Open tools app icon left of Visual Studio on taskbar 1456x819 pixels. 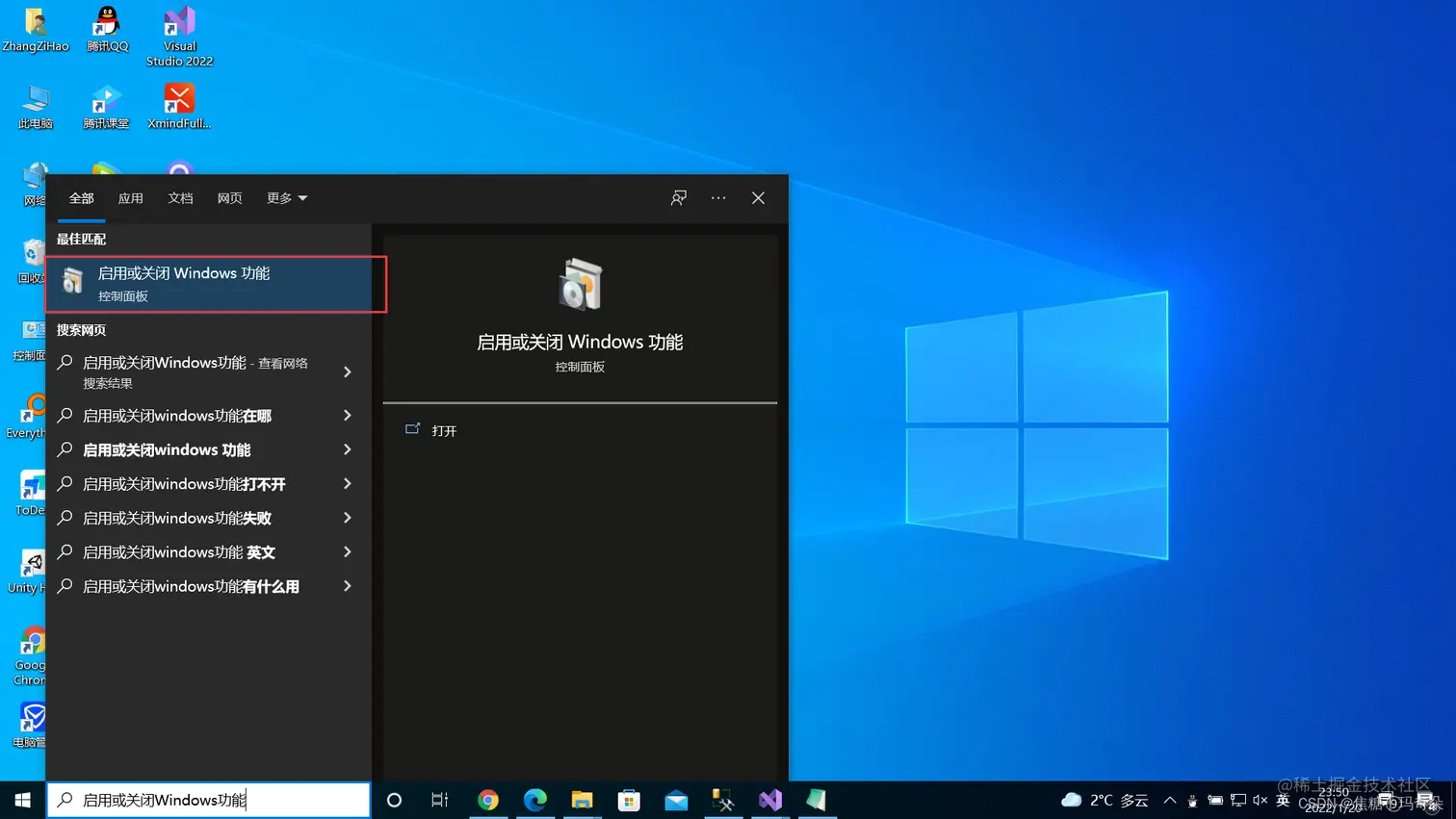click(723, 800)
